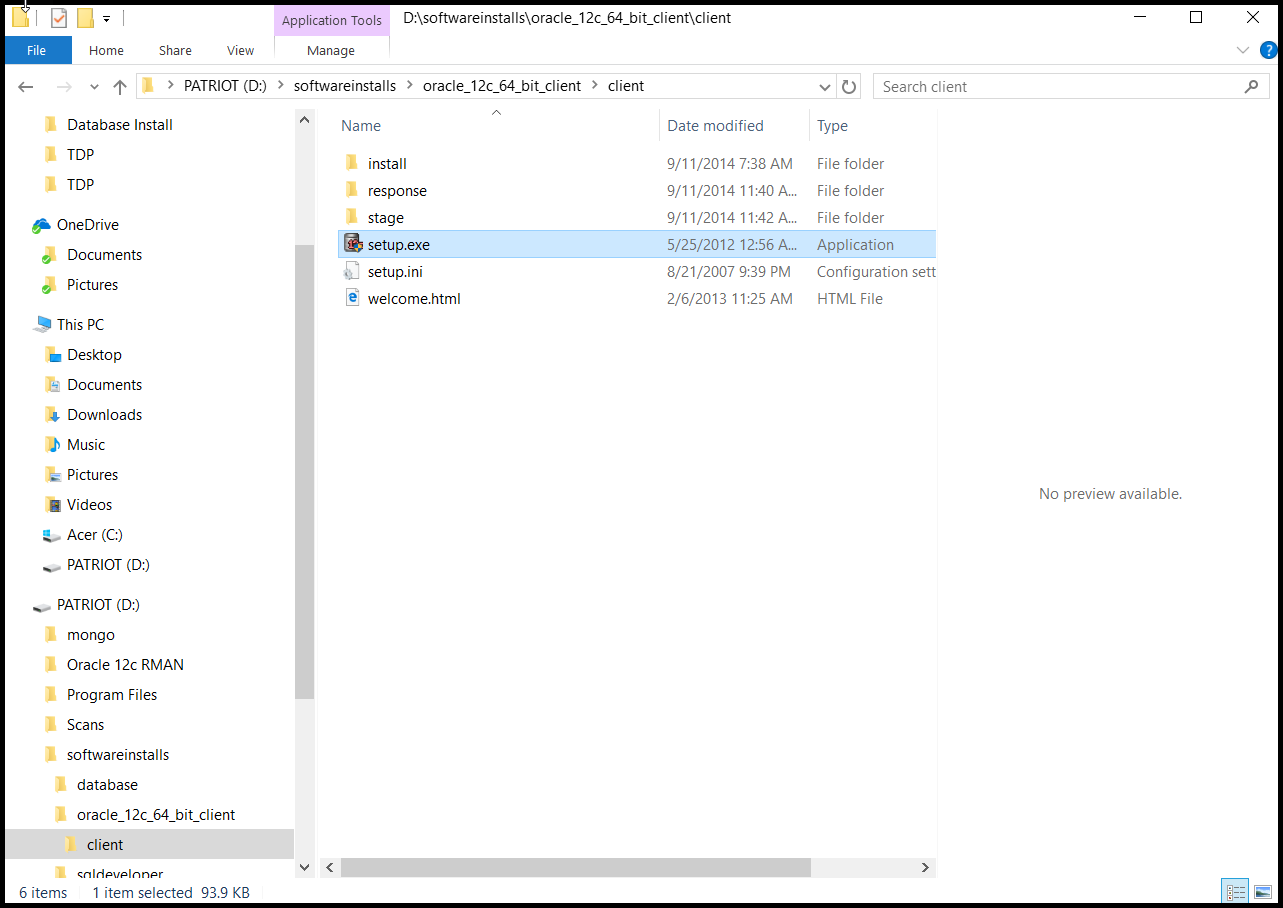Image resolution: width=1283 pixels, height=908 pixels.
Task: Expand the chevron after oracle_12c_64_bit_client in path
Action: point(594,86)
